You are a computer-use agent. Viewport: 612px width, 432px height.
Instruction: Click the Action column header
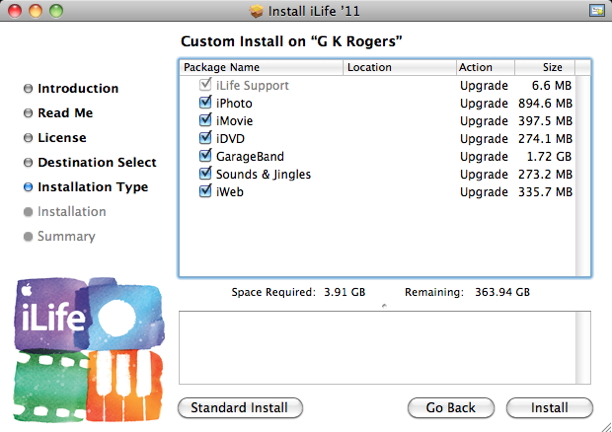point(485,67)
